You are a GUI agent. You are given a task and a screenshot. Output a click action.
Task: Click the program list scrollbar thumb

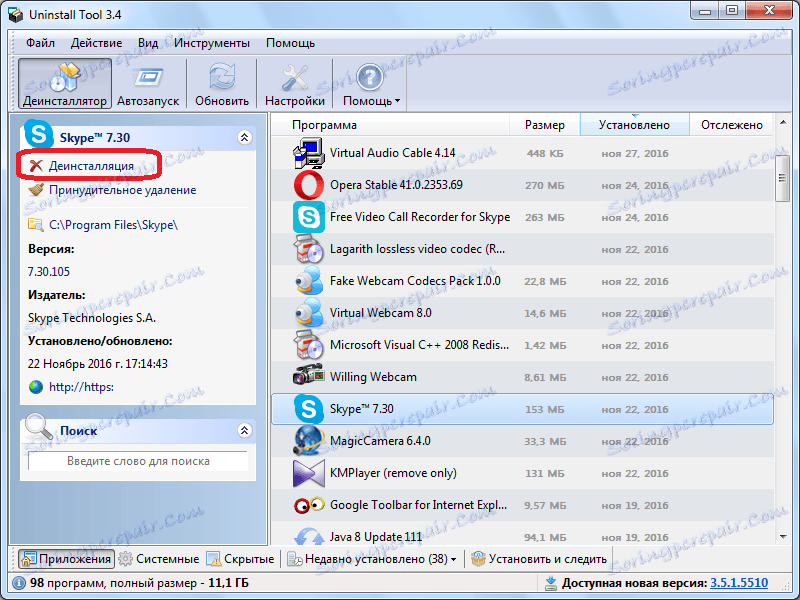pos(783,178)
